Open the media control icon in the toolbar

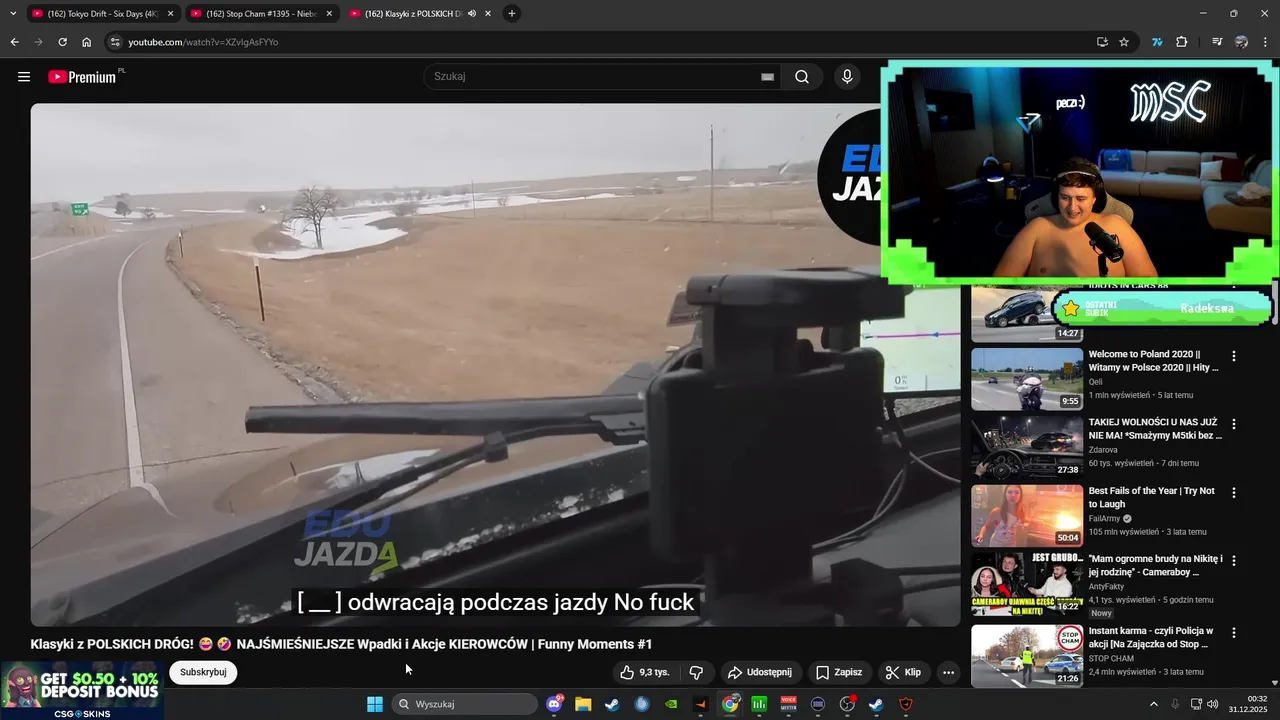pyautogui.click(x=1217, y=42)
